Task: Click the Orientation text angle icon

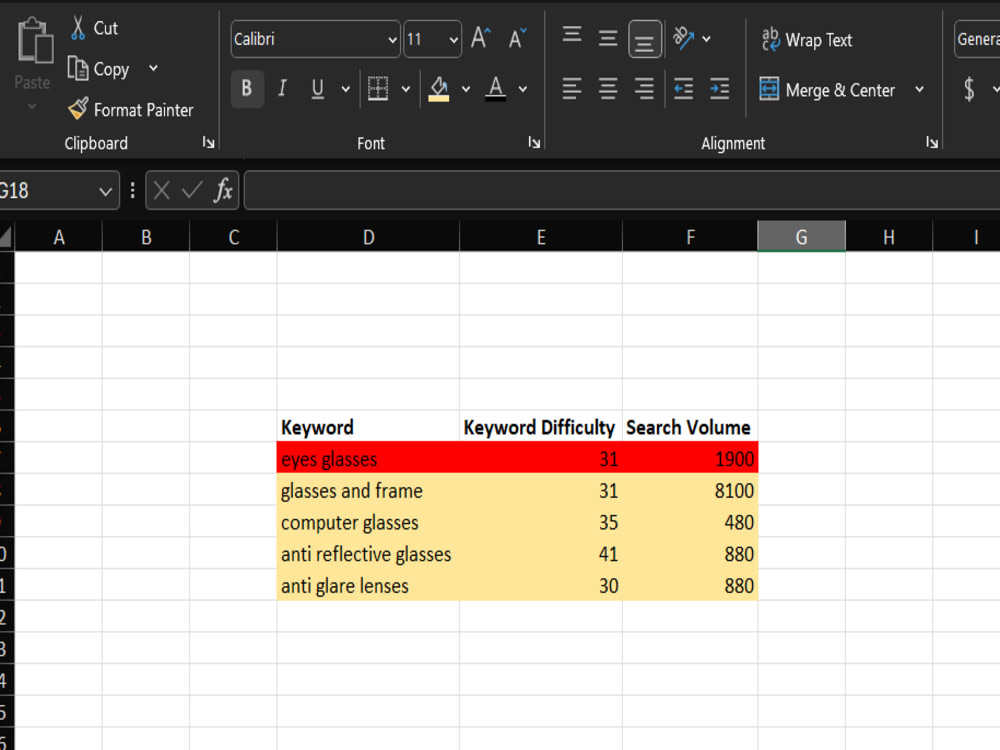Action: point(683,38)
